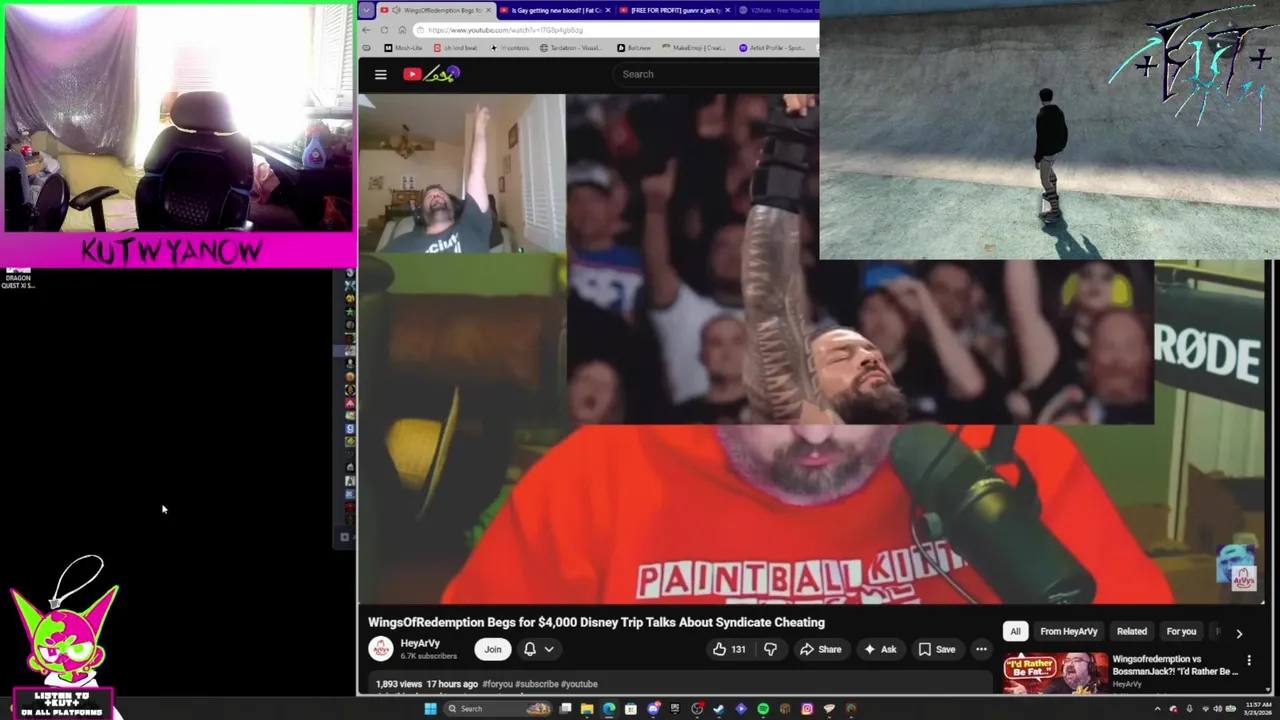Select the 'From HeyArVy' filter chip
Screen dimensions: 1280x720
click(1068, 631)
